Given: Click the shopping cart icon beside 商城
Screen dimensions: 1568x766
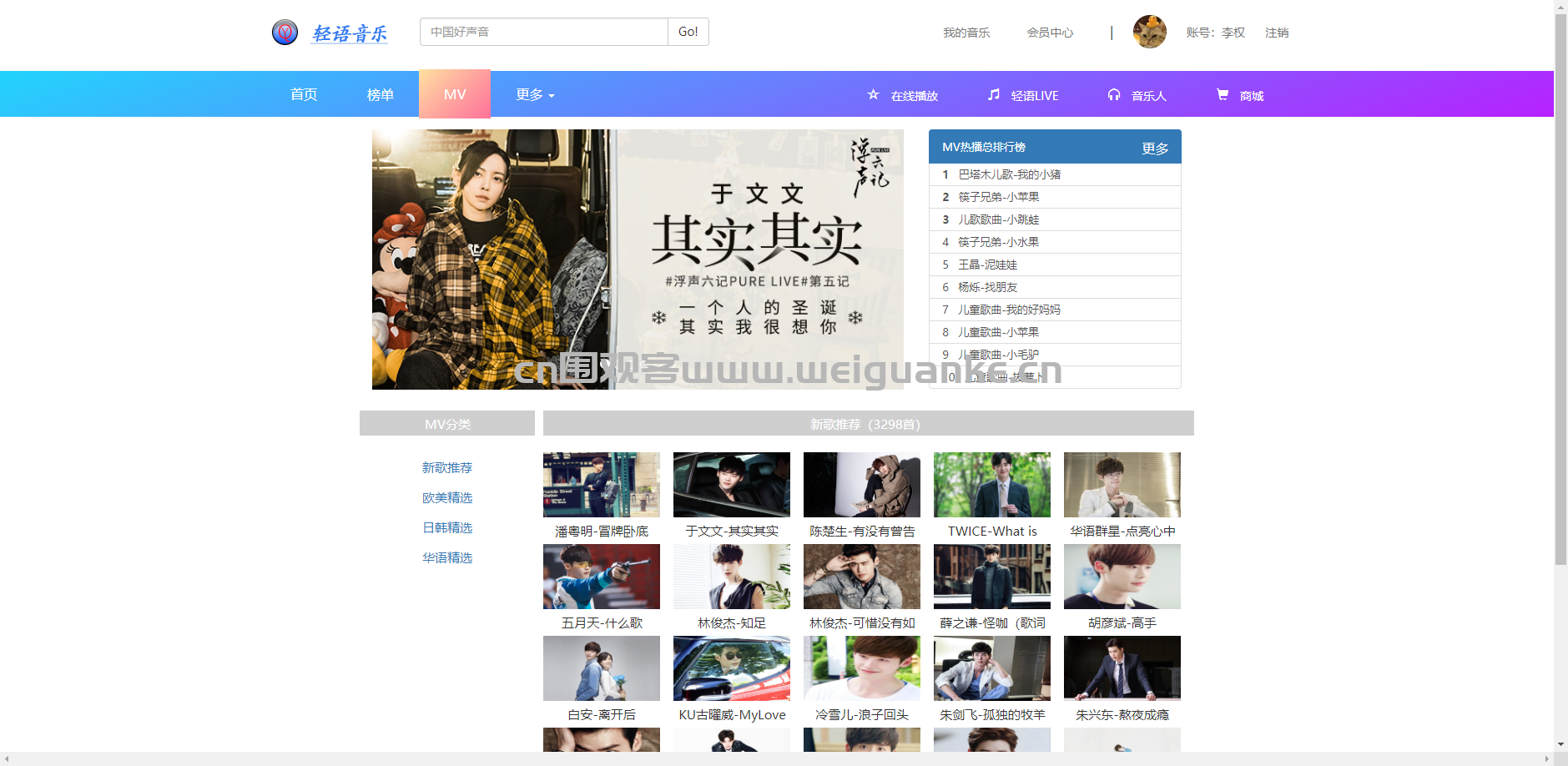Looking at the screenshot, I should click(x=1222, y=94).
